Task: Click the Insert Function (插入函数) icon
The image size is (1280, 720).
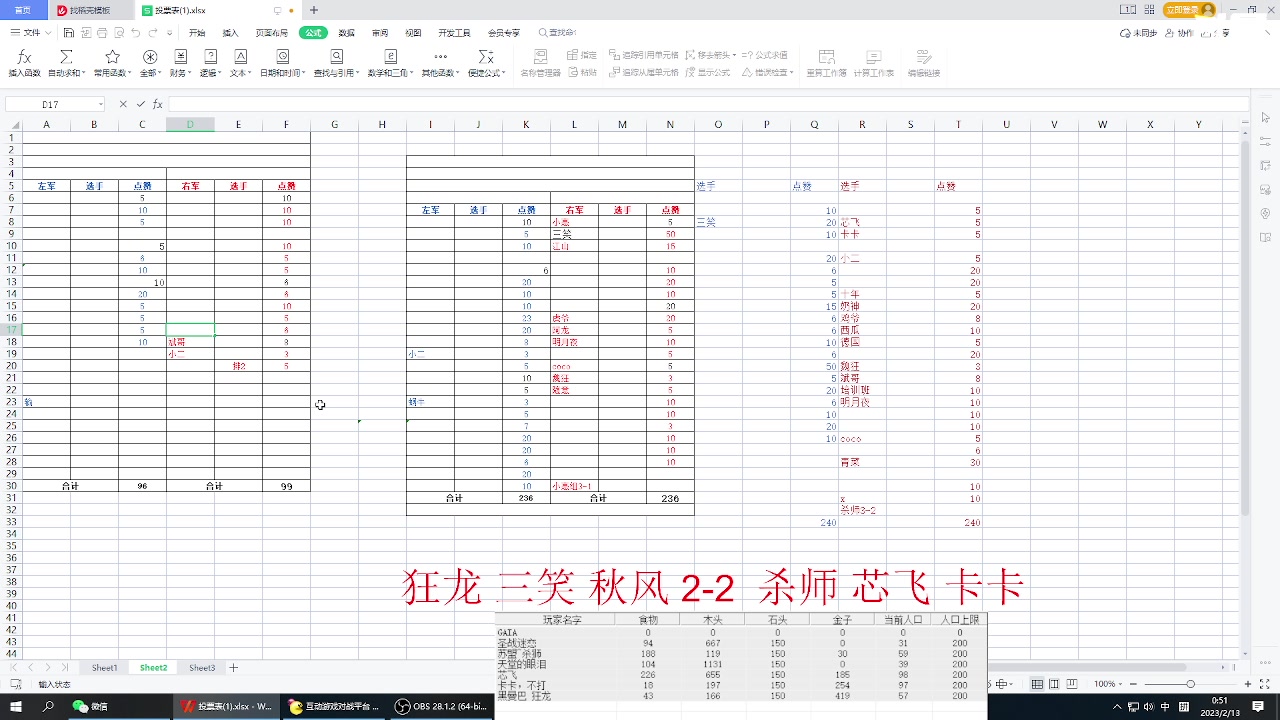Action: [x=23, y=60]
